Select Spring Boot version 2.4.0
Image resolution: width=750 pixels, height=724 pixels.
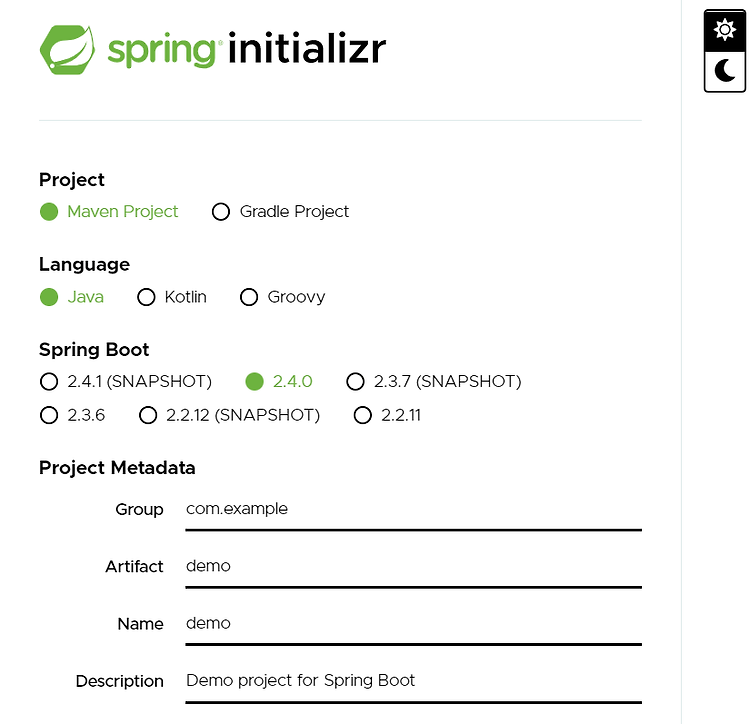point(279,382)
